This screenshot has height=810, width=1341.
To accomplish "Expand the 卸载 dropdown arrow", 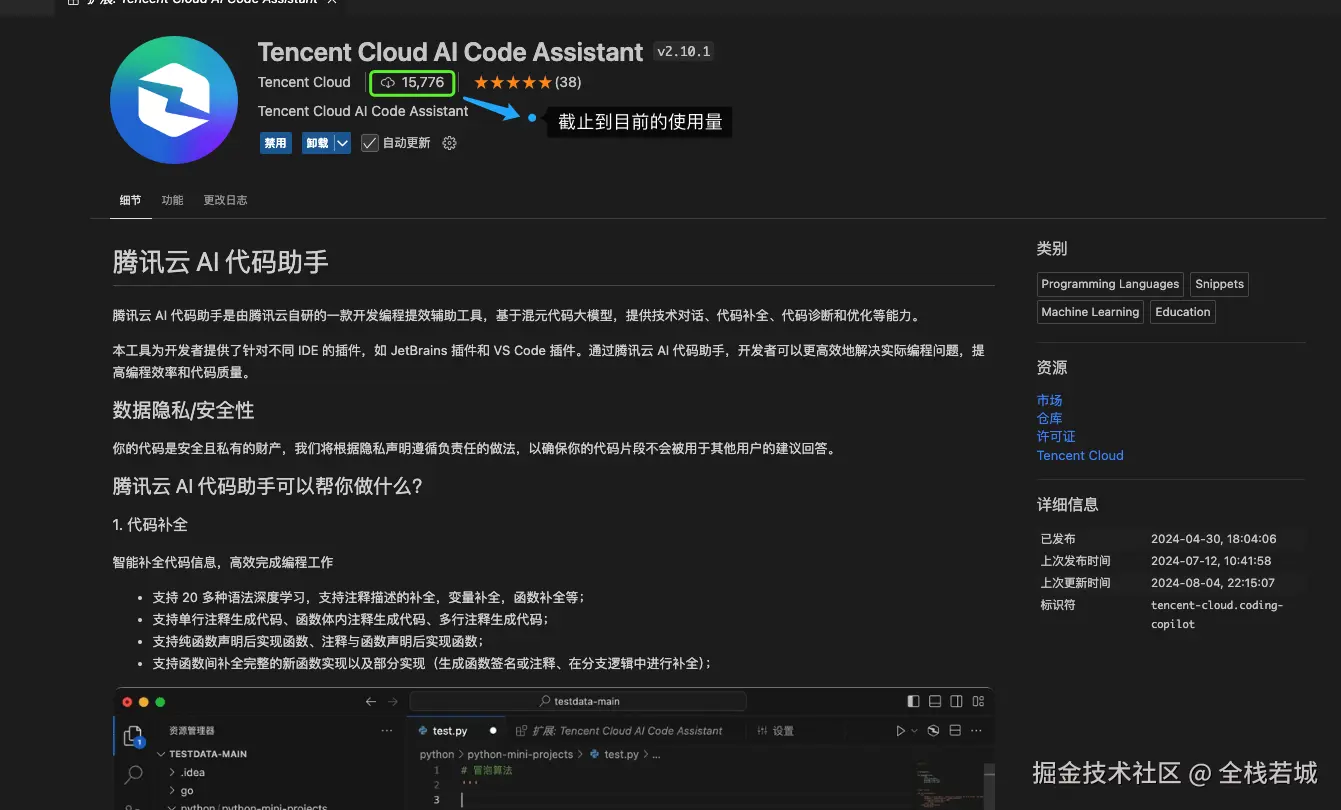I will coord(343,143).
